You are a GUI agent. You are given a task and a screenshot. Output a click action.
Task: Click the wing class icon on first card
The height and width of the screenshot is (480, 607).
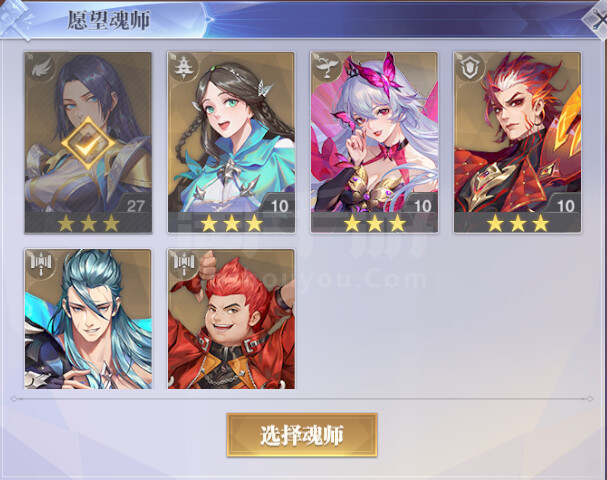tap(40, 68)
